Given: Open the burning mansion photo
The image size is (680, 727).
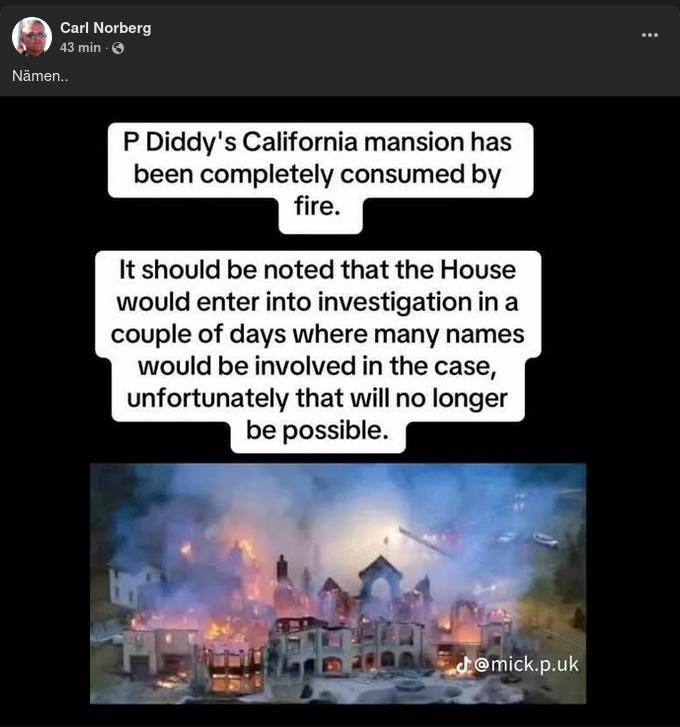Looking at the screenshot, I should (338, 583).
